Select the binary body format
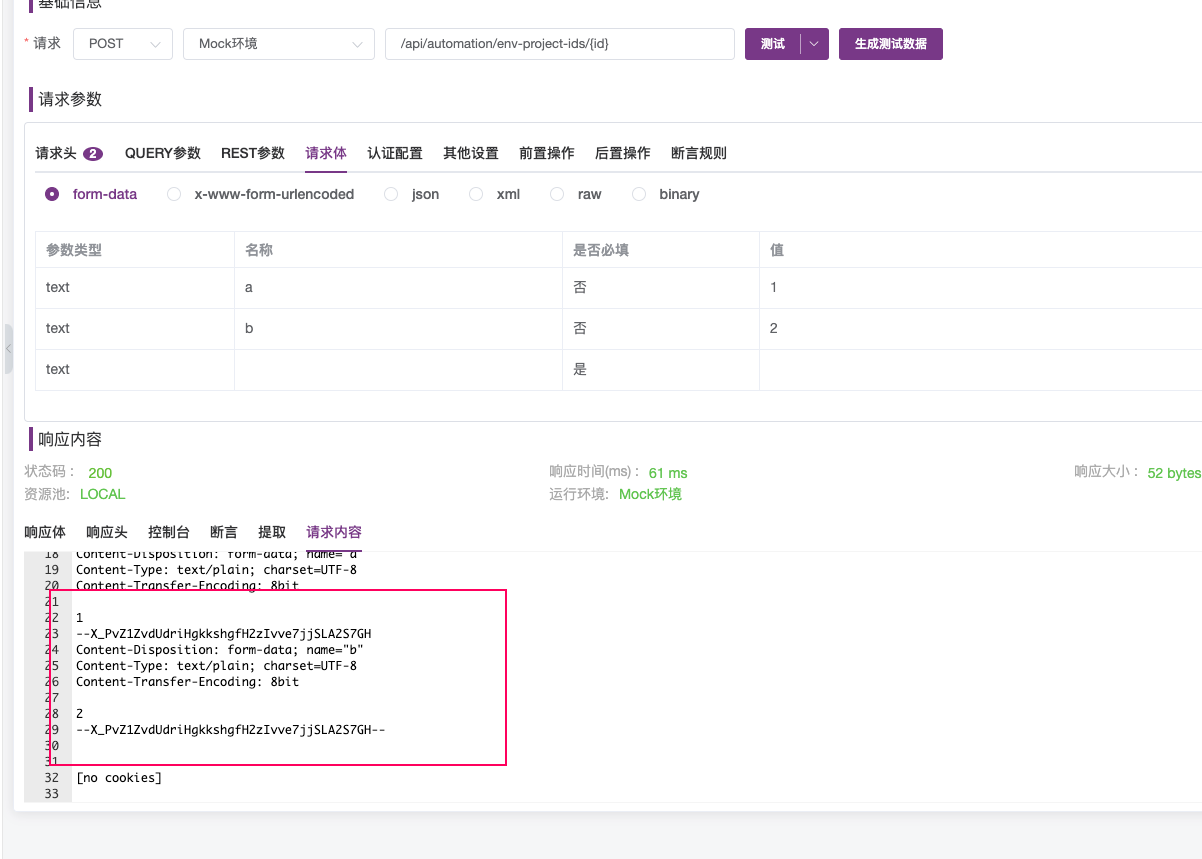This screenshot has width=1202, height=859. [x=639, y=194]
